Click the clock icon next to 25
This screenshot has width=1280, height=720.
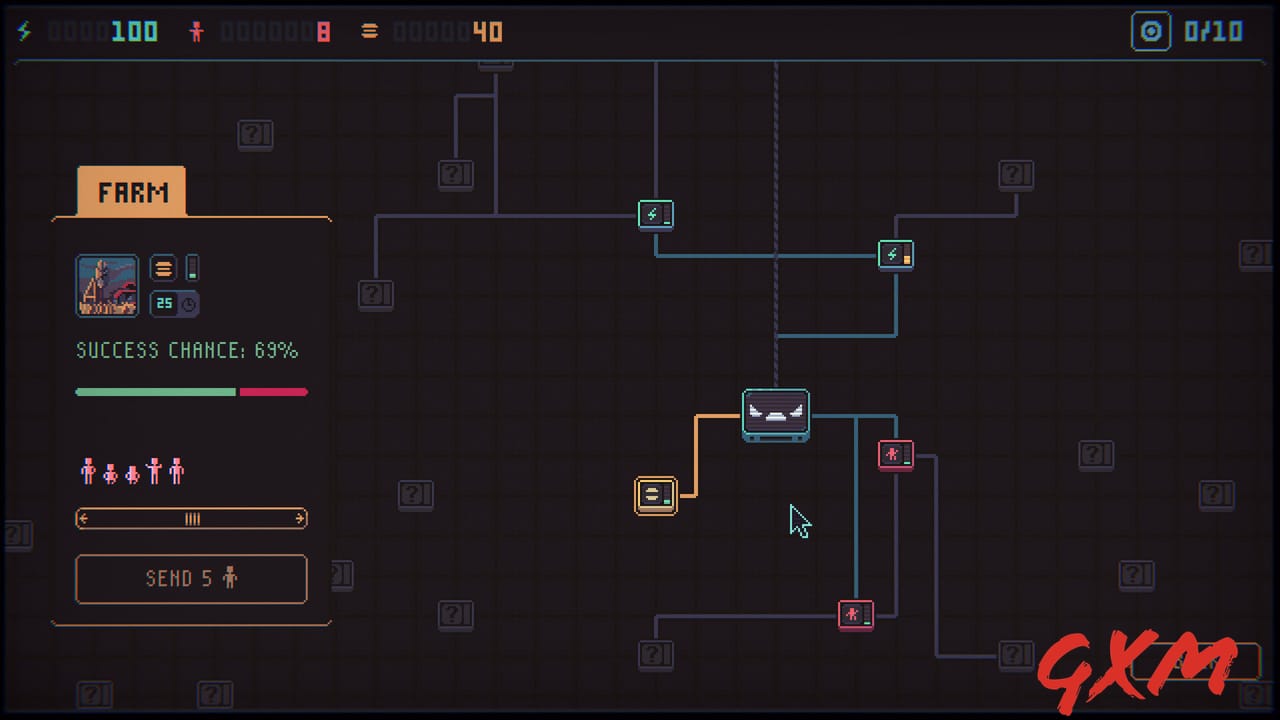pyautogui.click(x=189, y=304)
